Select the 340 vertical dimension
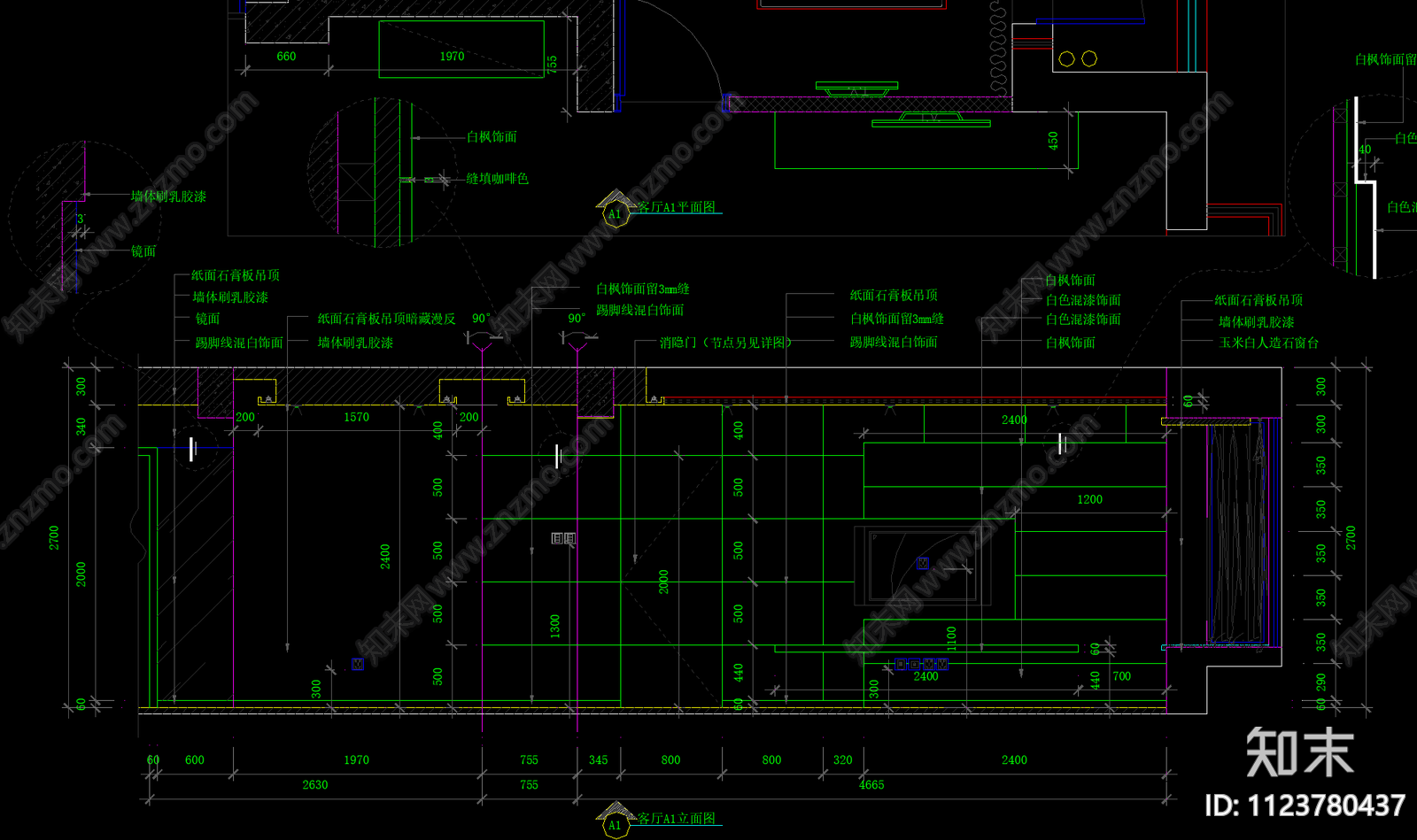Image resolution: width=1417 pixels, height=840 pixels. tap(81, 427)
